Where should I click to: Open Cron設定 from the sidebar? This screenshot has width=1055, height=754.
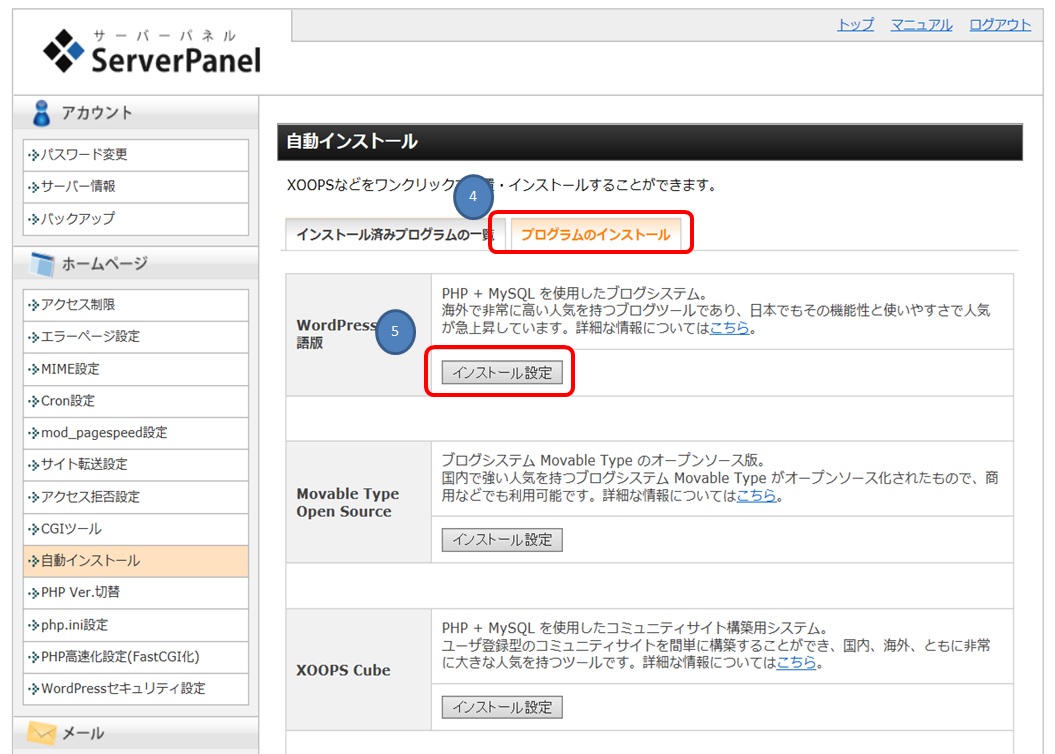click(68, 401)
